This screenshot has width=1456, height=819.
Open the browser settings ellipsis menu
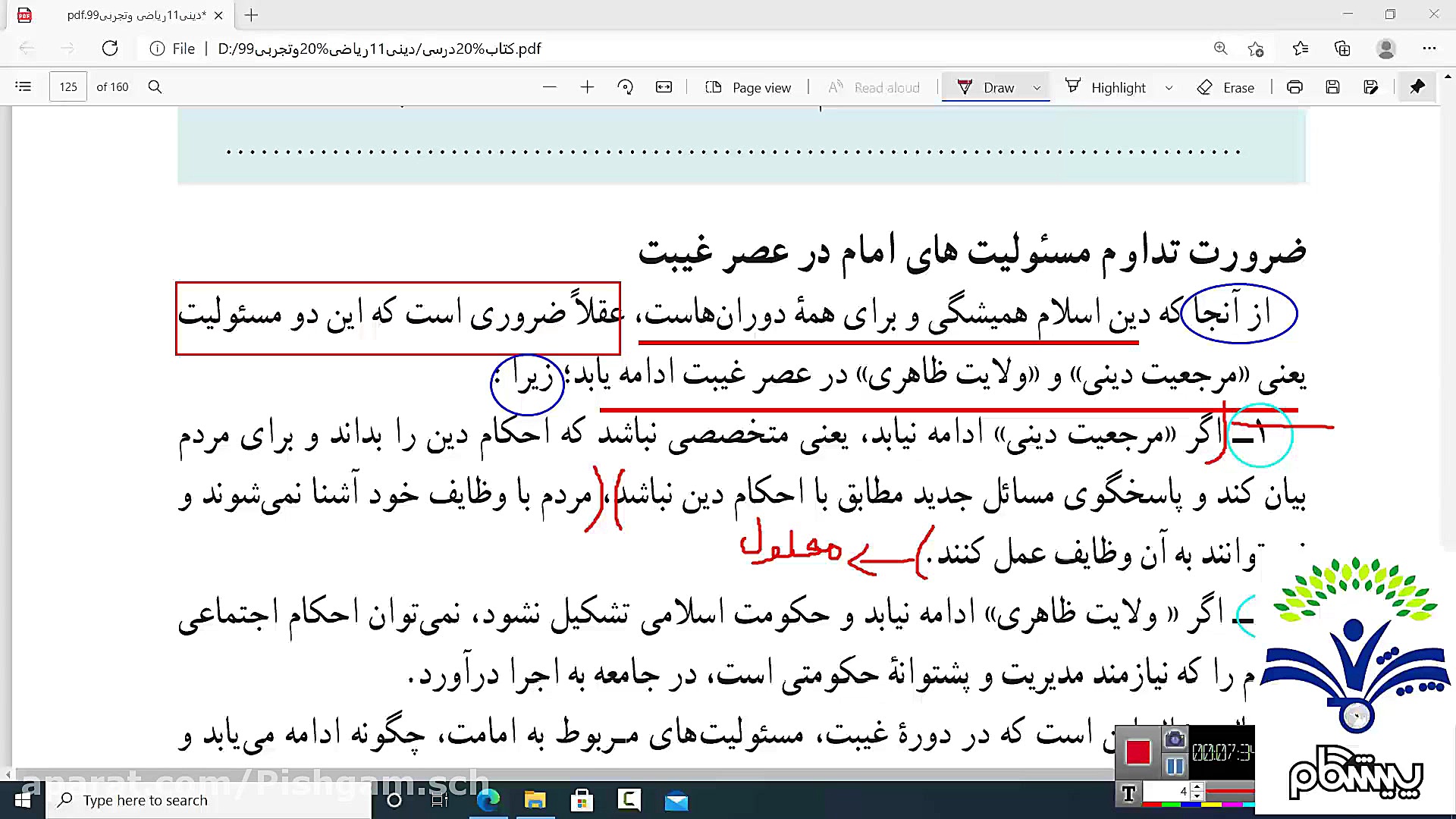coord(1430,48)
